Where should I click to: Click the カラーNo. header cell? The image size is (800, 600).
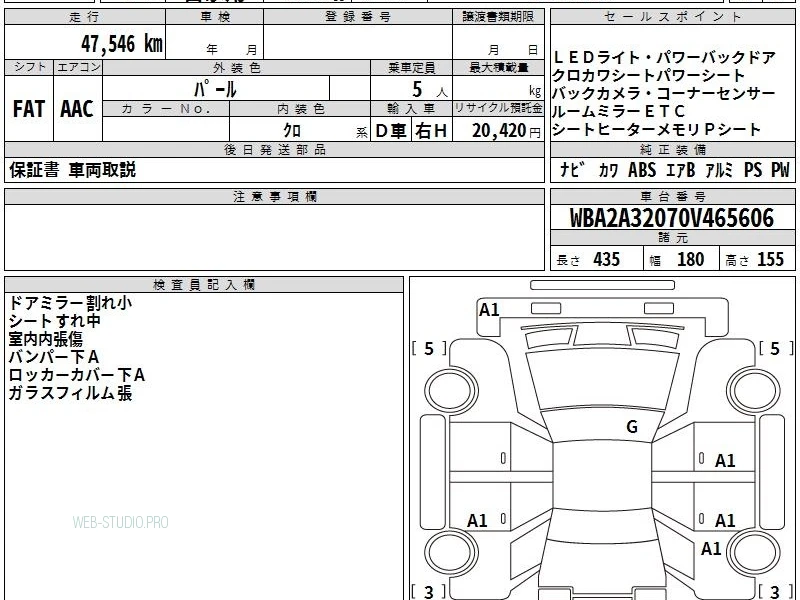166,109
